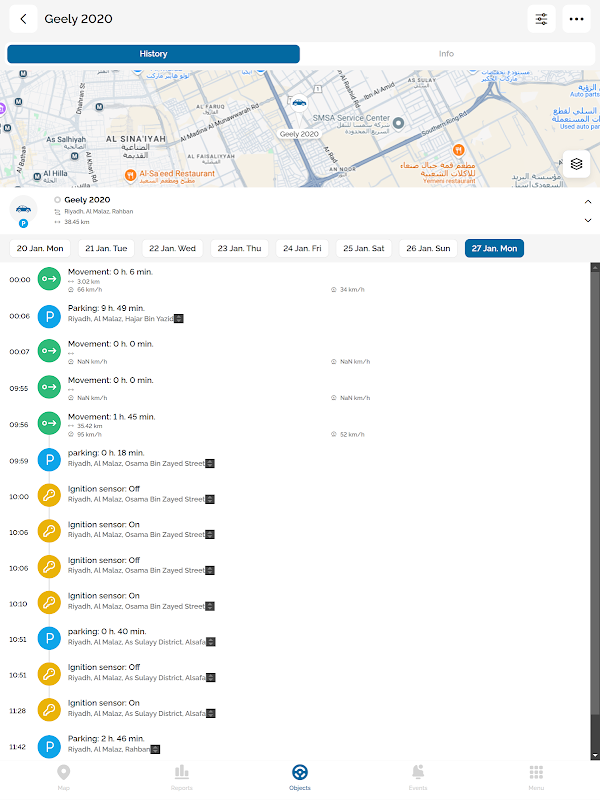The width and height of the screenshot is (600, 800).
Task: Click the Geely 2020 vehicle avatar icon
Action: click(23, 209)
